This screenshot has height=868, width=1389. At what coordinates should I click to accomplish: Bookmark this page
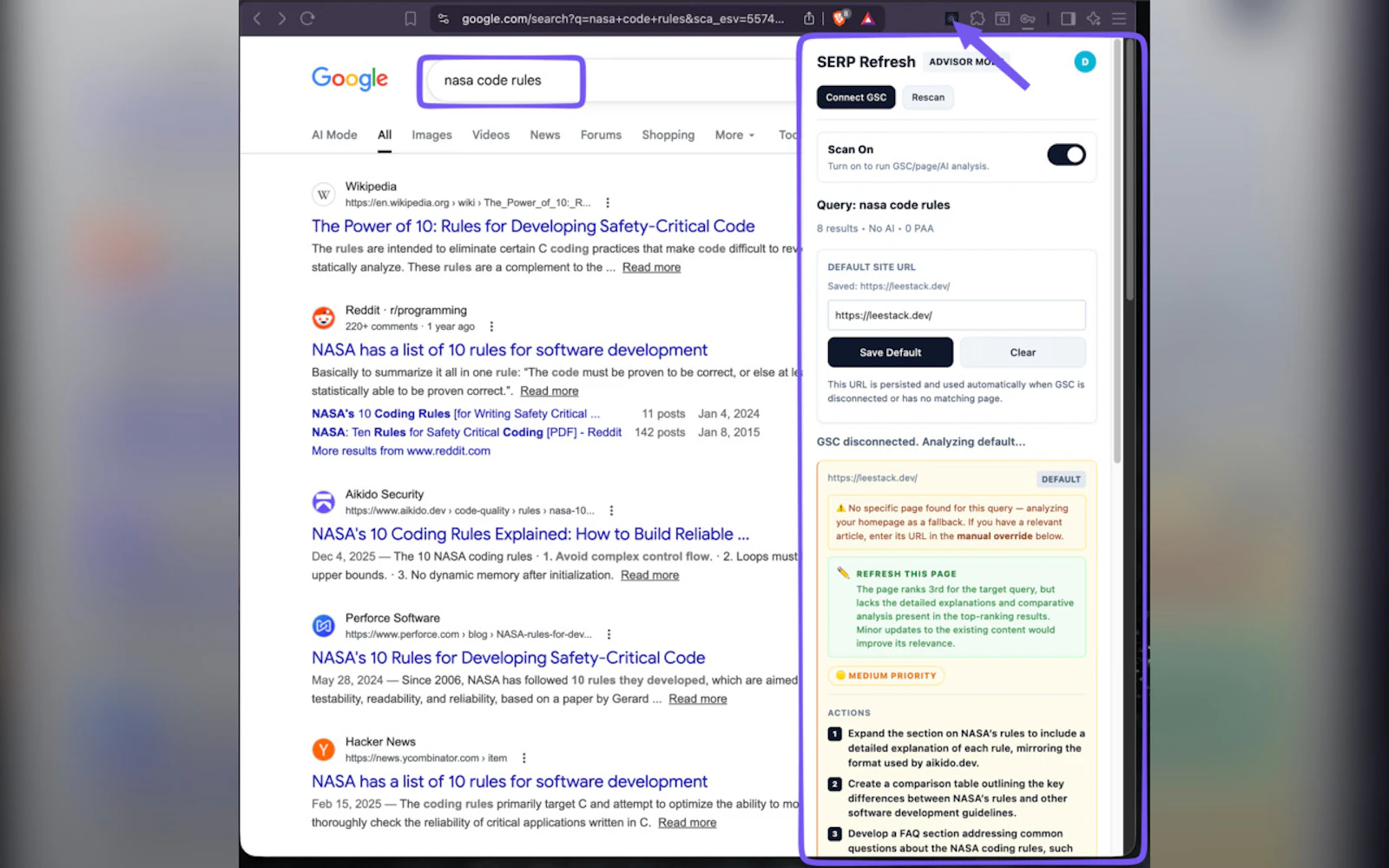pos(411,18)
